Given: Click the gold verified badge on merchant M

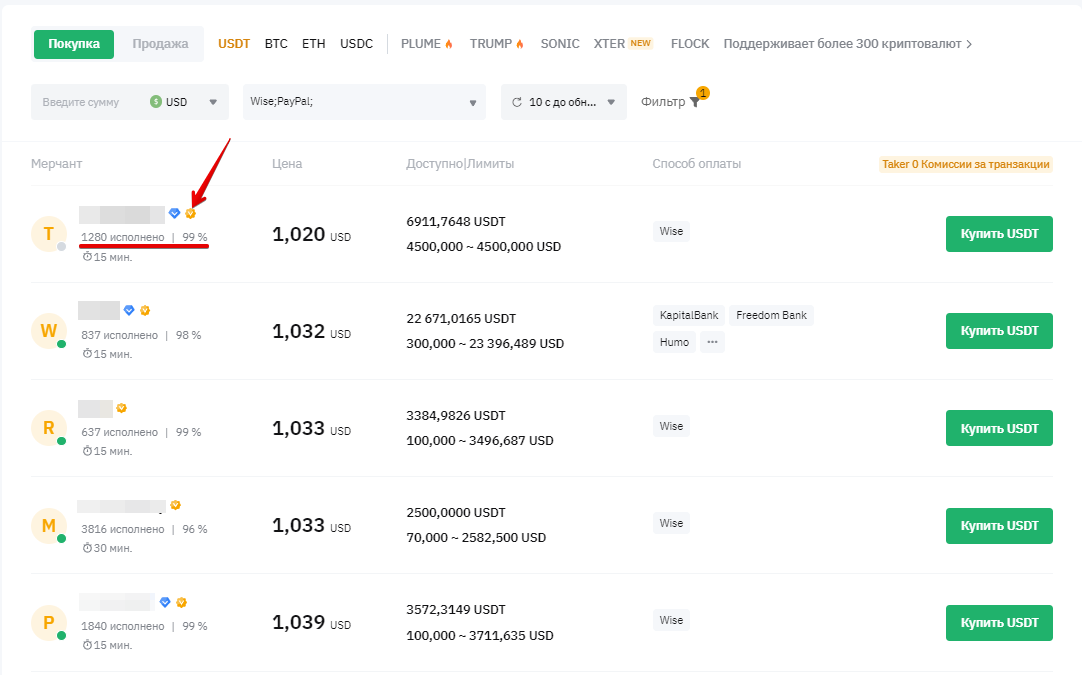Looking at the screenshot, I should pyautogui.click(x=175, y=505).
